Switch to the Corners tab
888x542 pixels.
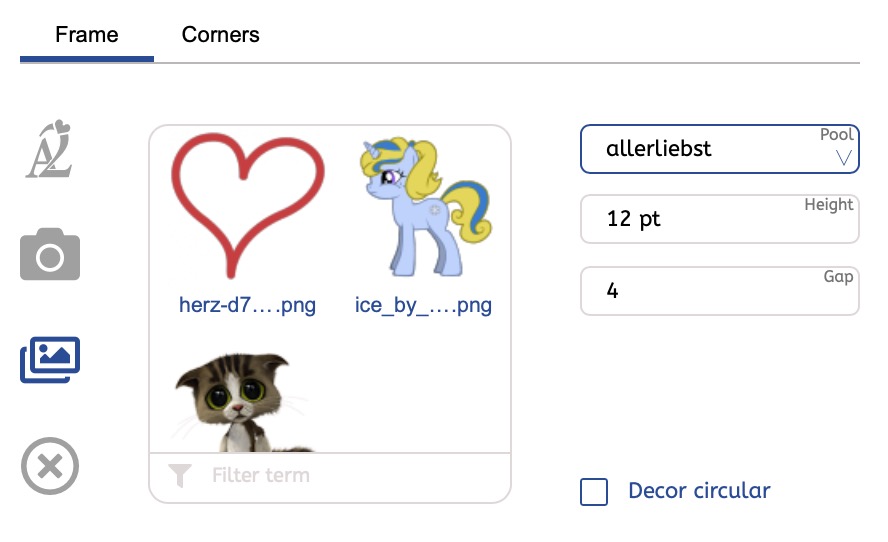tap(220, 35)
